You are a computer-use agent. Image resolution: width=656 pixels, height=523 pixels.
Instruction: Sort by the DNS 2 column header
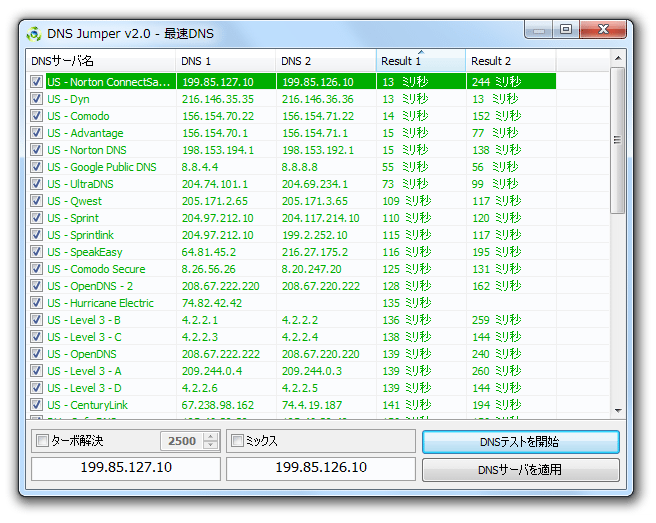point(325,61)
